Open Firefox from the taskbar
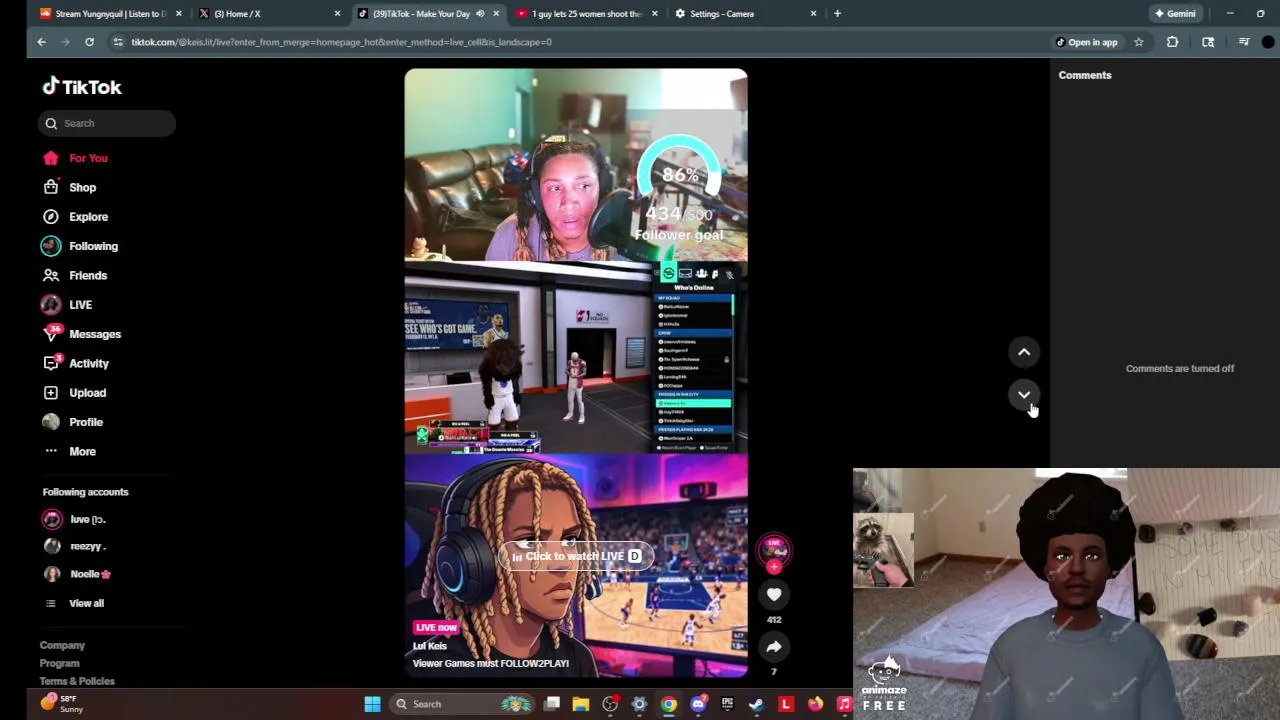 coord(816,704)
